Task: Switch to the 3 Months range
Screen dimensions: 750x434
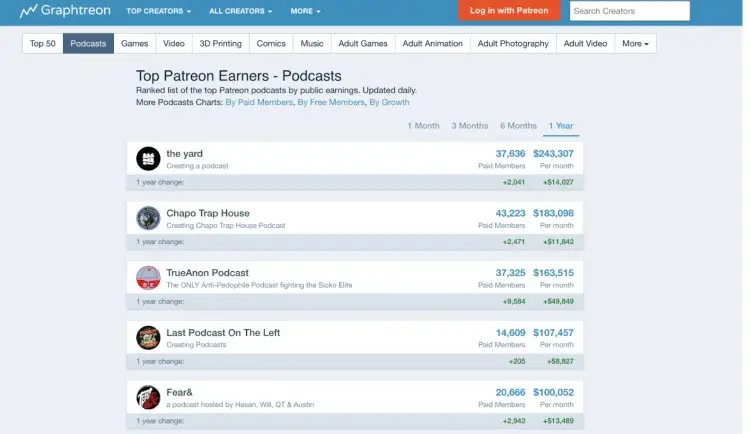Action: click(x=470, y=126)
